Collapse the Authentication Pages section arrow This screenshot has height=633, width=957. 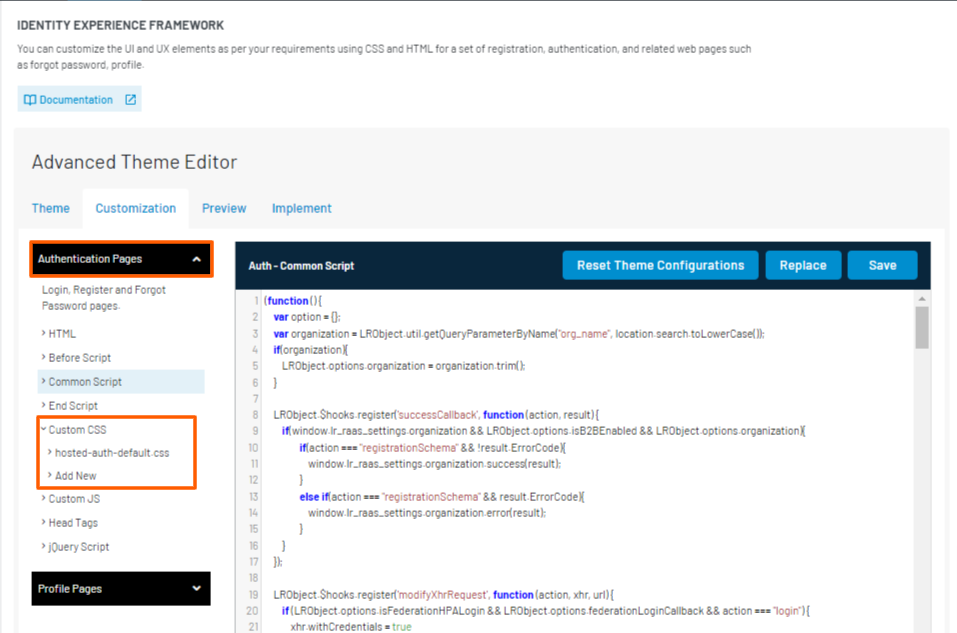[x=197, y=260]
